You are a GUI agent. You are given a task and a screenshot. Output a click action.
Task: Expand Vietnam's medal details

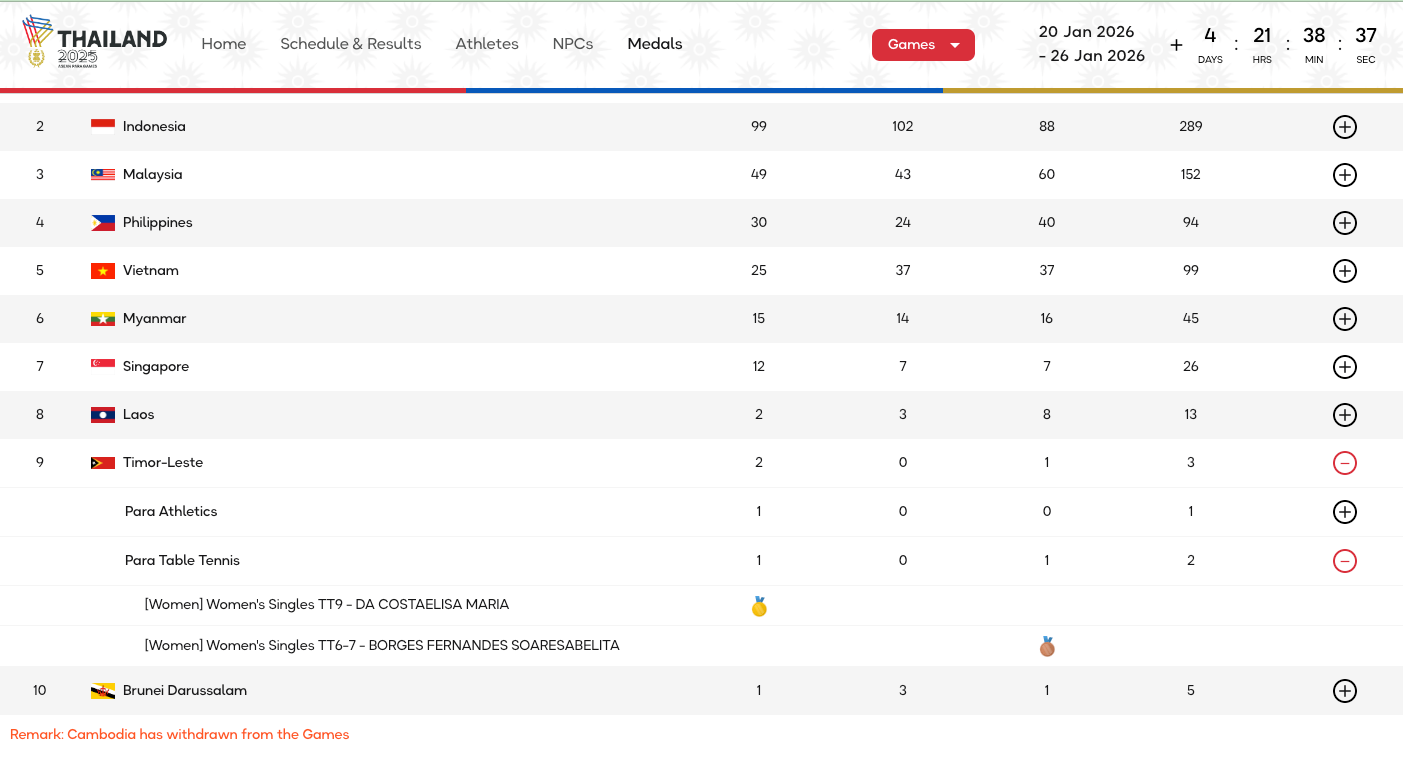click(x=1345, y=271)
